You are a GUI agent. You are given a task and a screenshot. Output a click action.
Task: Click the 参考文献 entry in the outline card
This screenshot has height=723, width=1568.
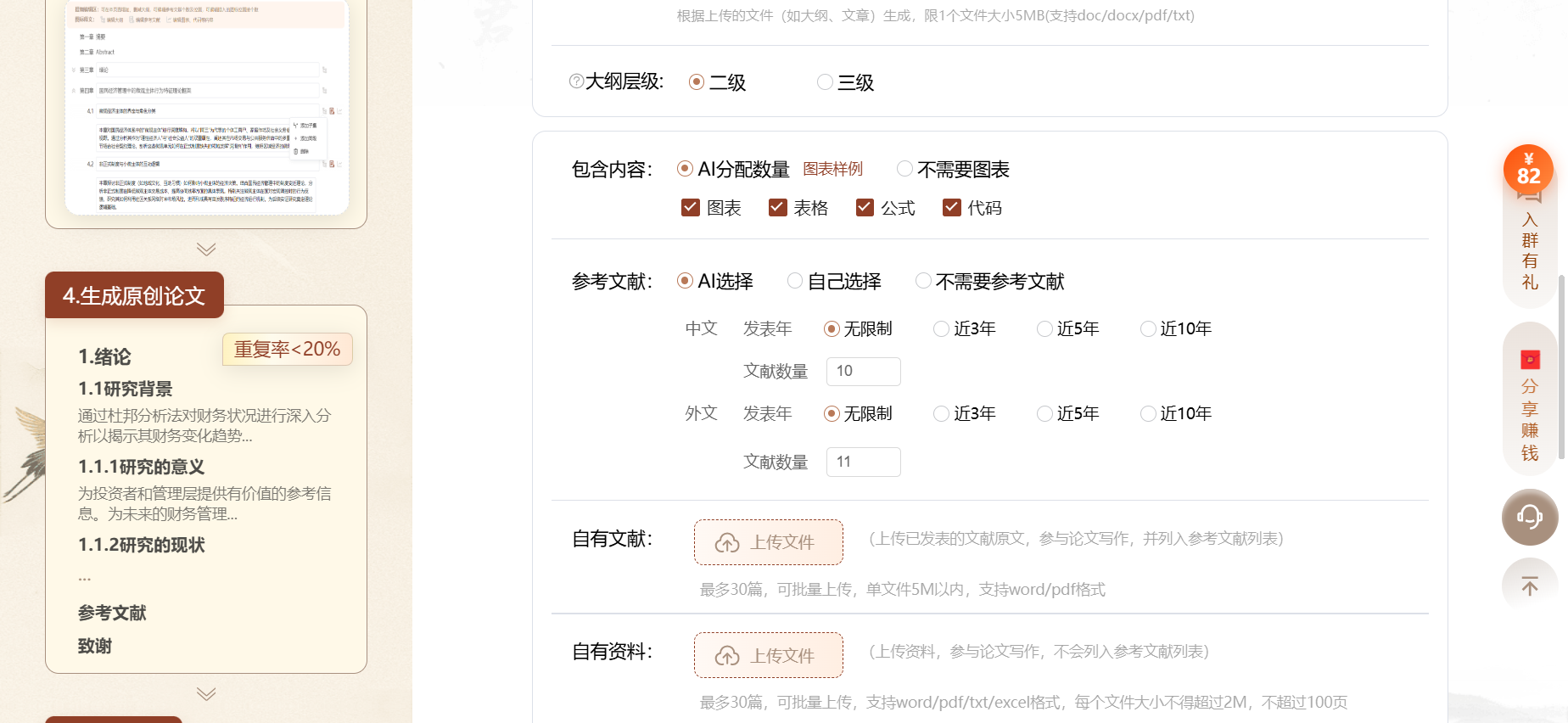[112, 613]
